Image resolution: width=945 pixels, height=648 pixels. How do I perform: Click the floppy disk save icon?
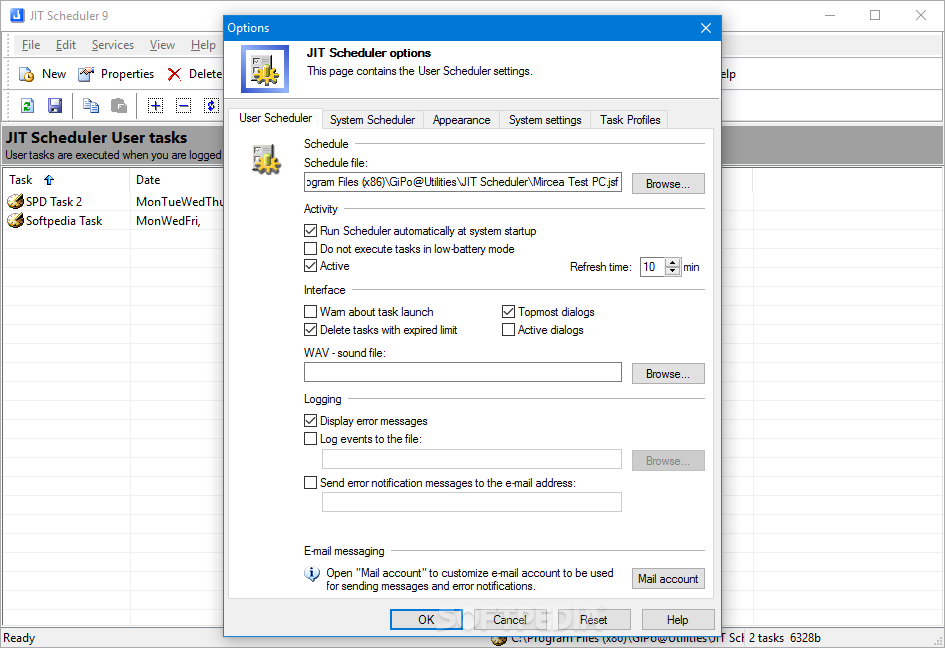55,106
